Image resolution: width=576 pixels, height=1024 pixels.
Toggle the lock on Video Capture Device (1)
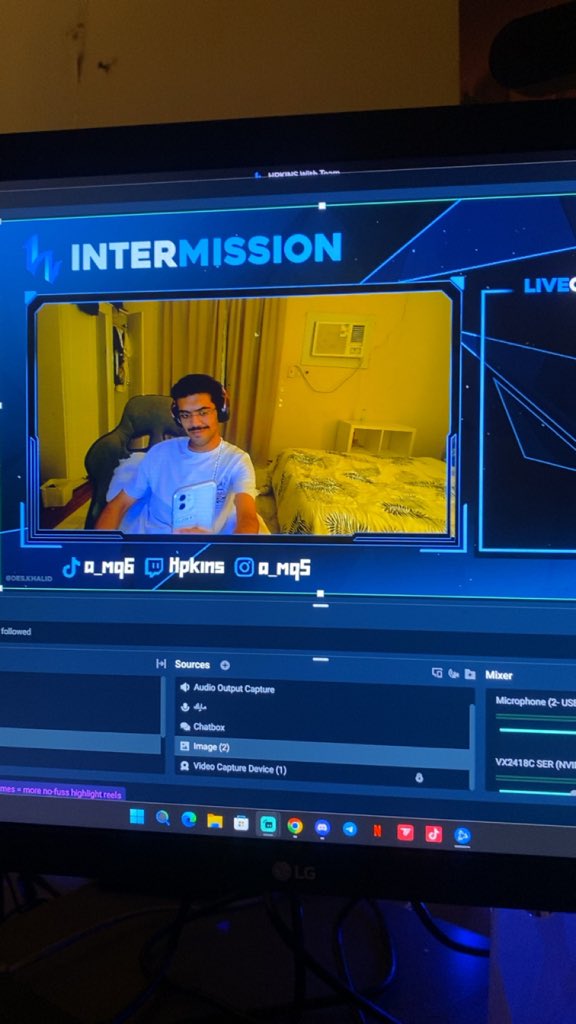pos(419,777)
